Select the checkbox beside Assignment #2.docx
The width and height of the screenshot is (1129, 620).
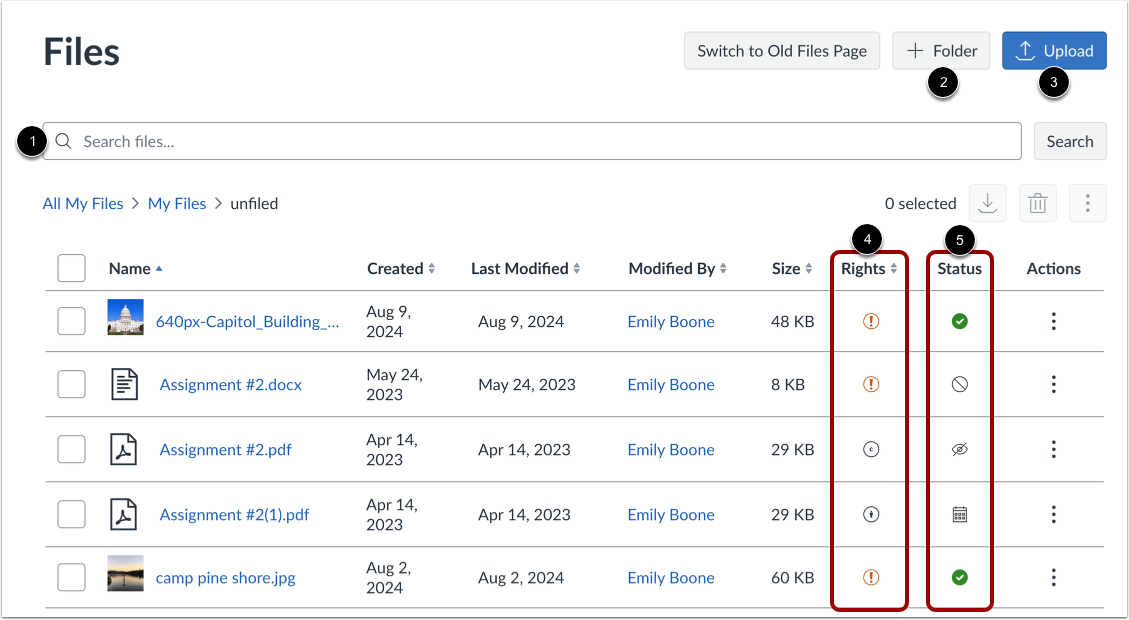coord(71,385)
